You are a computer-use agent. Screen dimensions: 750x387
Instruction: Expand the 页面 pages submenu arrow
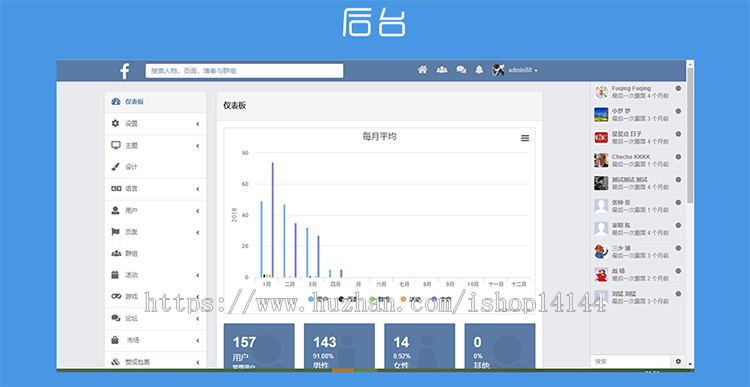click(198, 232)
